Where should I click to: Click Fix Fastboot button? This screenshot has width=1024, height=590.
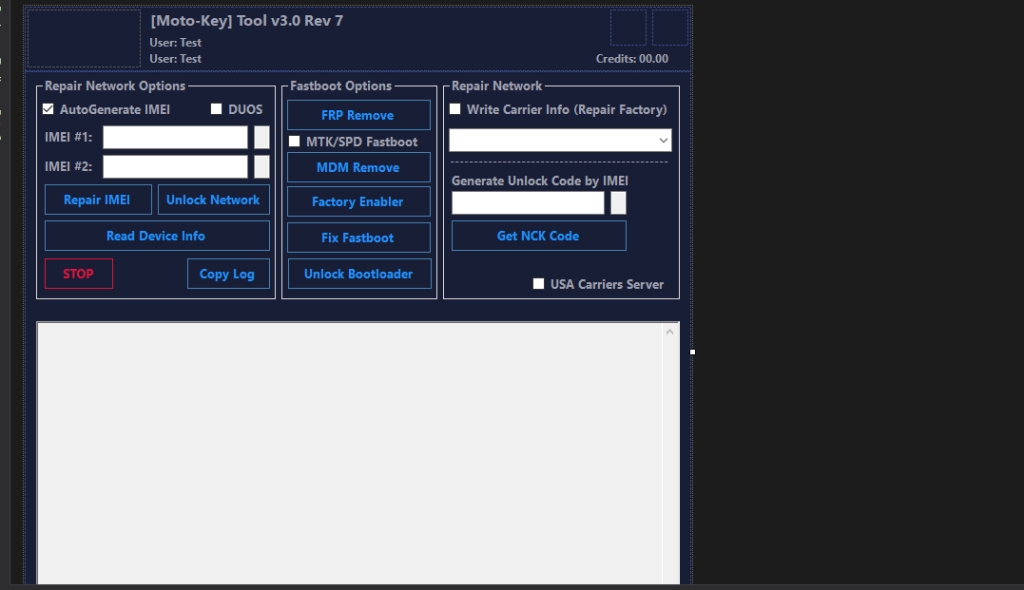358,238
